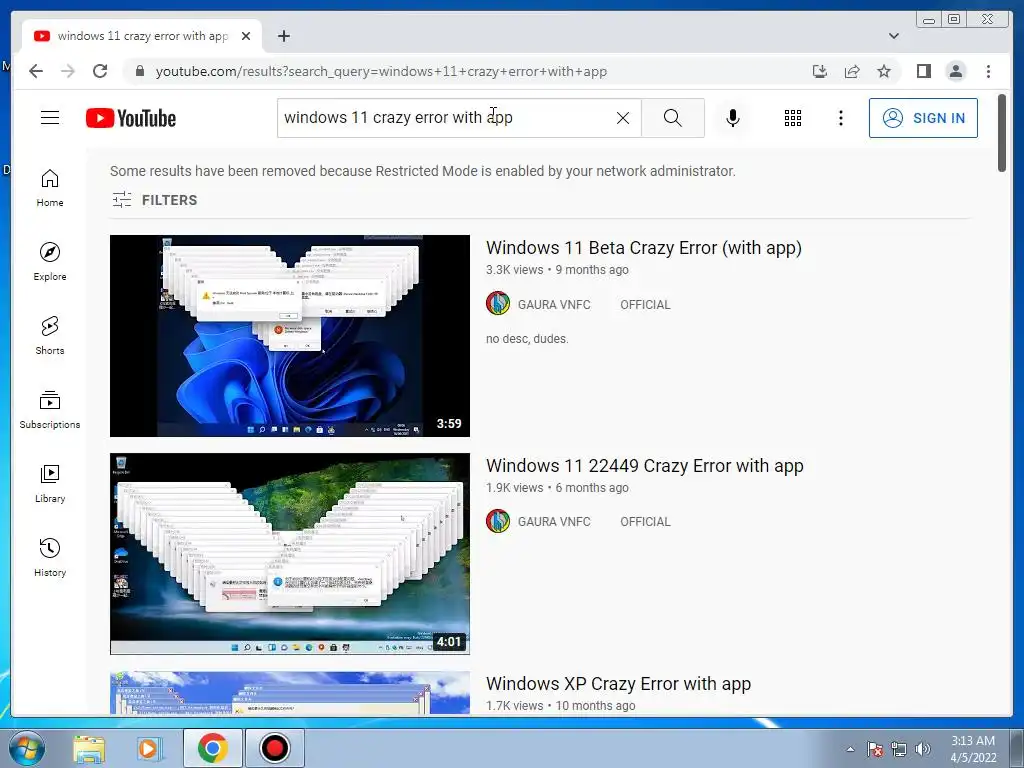Expand the tab search dropdown arrow
Image resolution: width=1024 pixels, height=768 pixels.
[x=893, y=36]
